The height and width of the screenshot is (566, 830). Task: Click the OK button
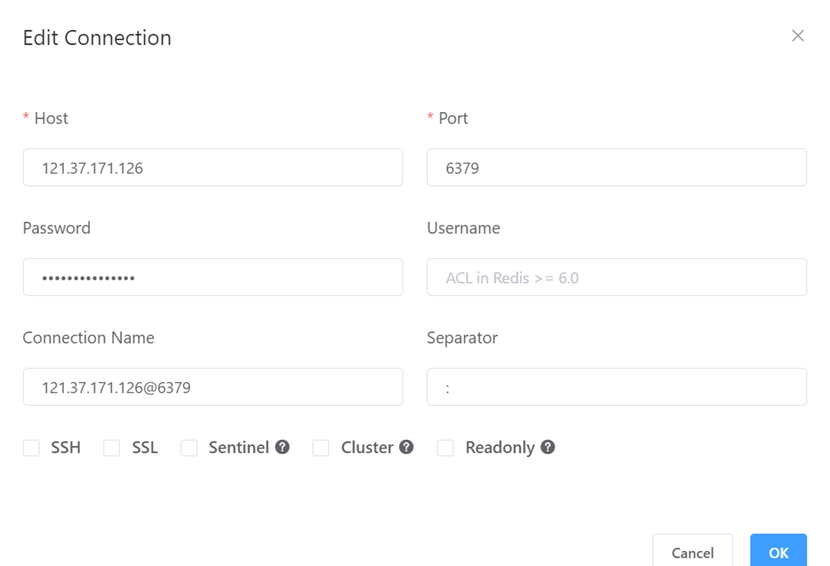[778, 551]
